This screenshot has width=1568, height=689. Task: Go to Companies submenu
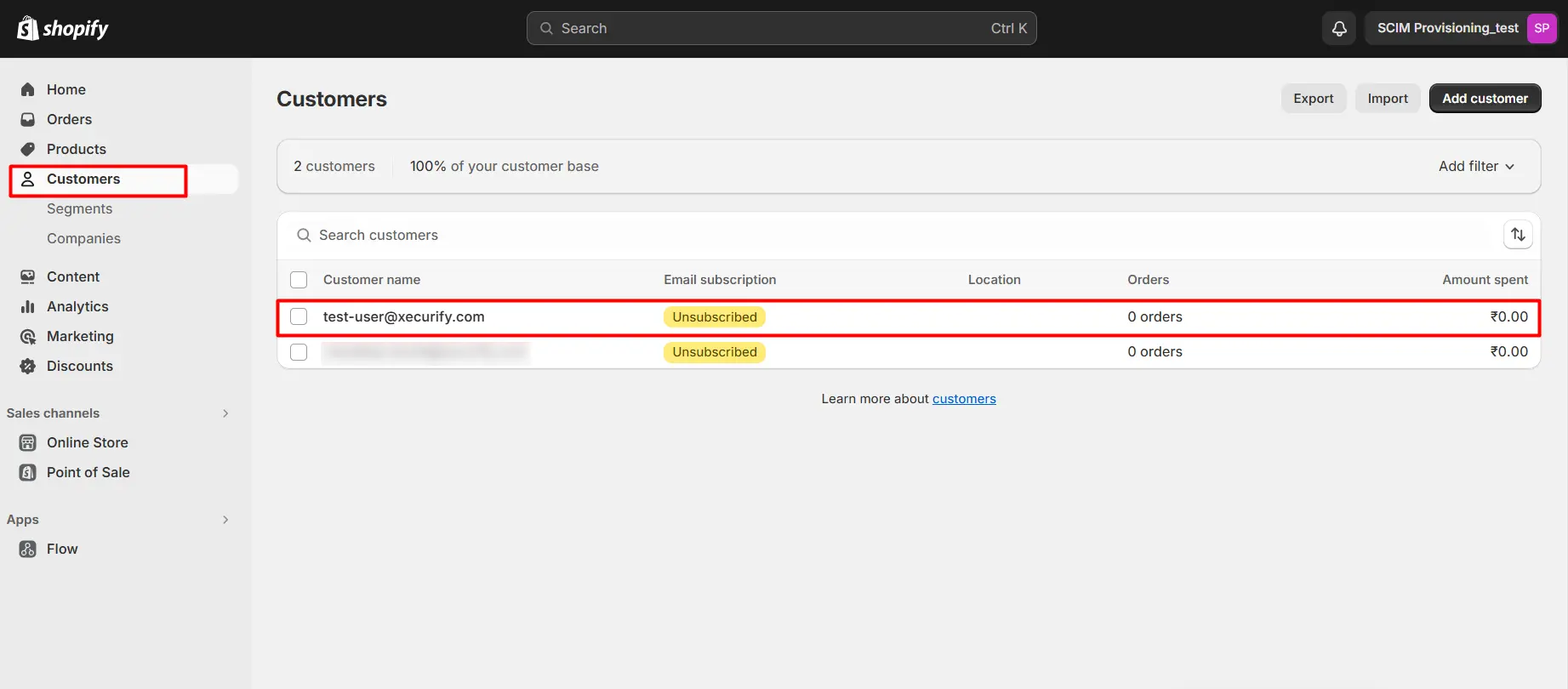(83, 238)
